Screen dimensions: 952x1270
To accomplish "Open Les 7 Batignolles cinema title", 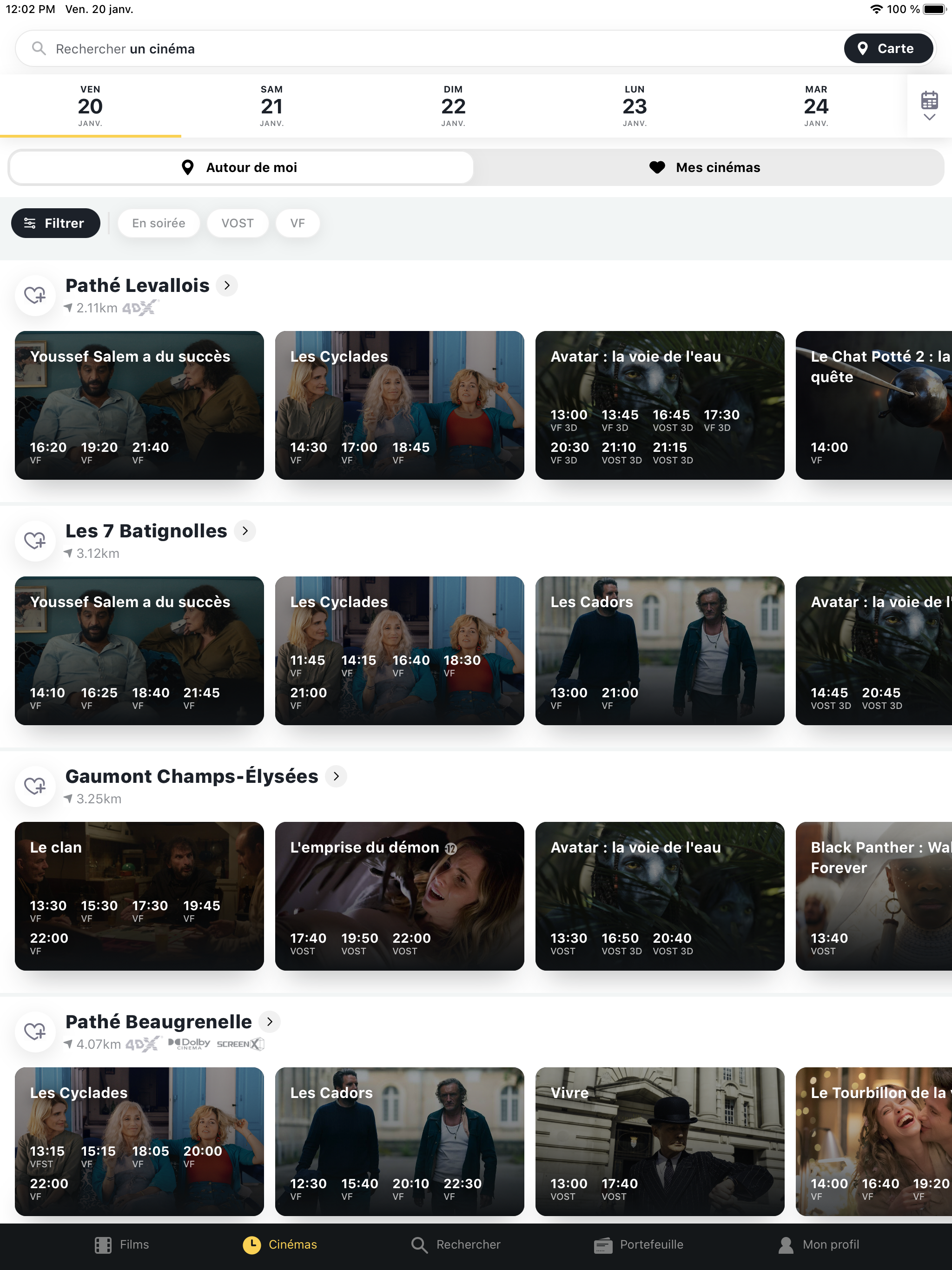I will [146, 531].
